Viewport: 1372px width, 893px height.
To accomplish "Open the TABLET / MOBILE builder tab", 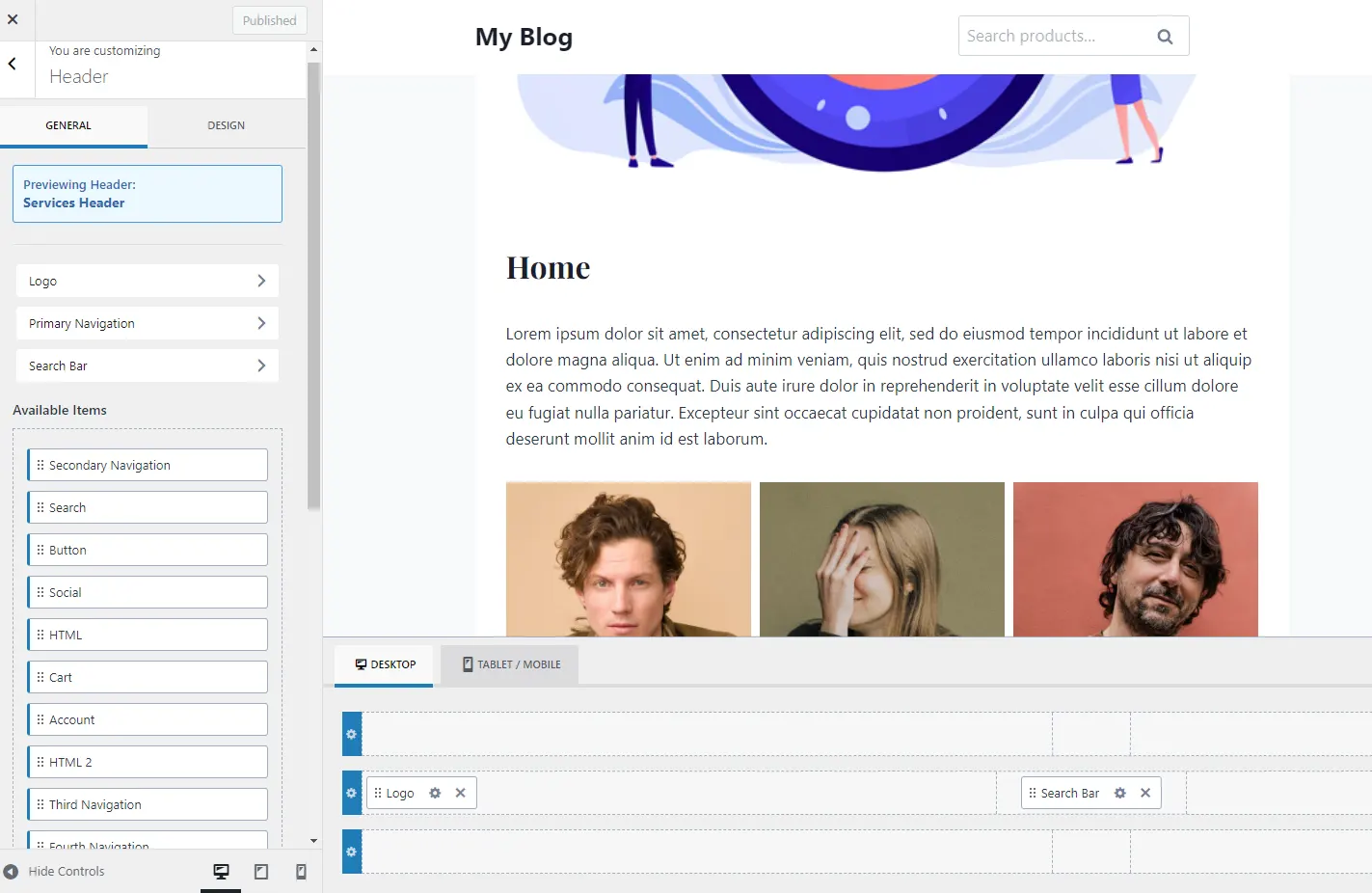I will tap(510, 664).
